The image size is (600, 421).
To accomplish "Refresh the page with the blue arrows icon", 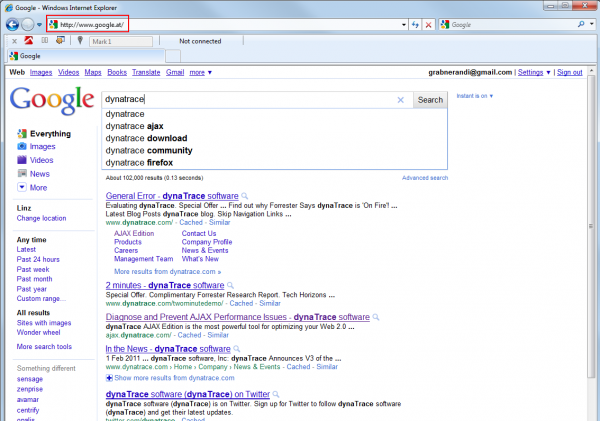I will [415, 25].
